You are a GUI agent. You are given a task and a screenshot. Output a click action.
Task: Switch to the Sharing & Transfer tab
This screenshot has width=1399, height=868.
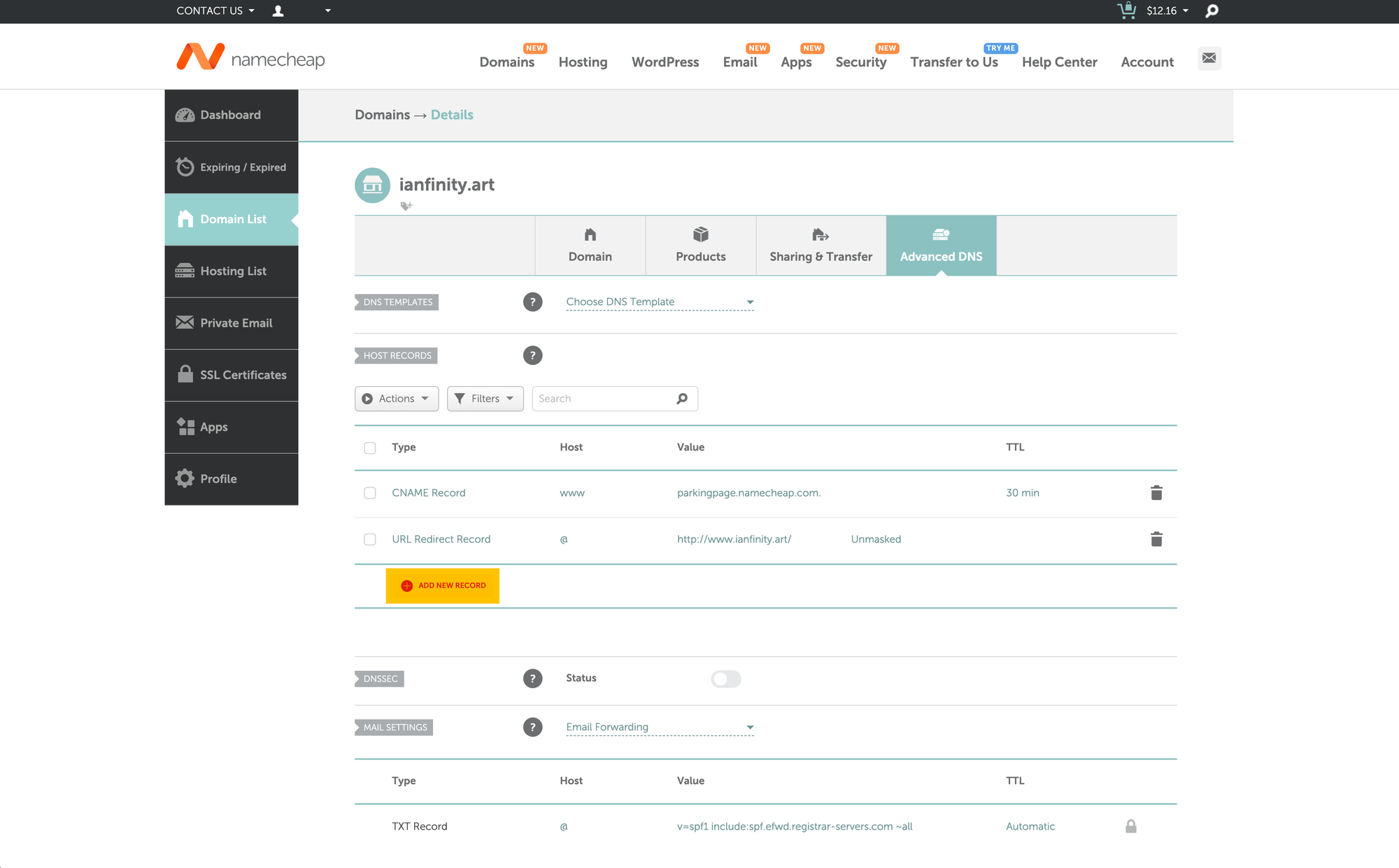click(821, 246)
